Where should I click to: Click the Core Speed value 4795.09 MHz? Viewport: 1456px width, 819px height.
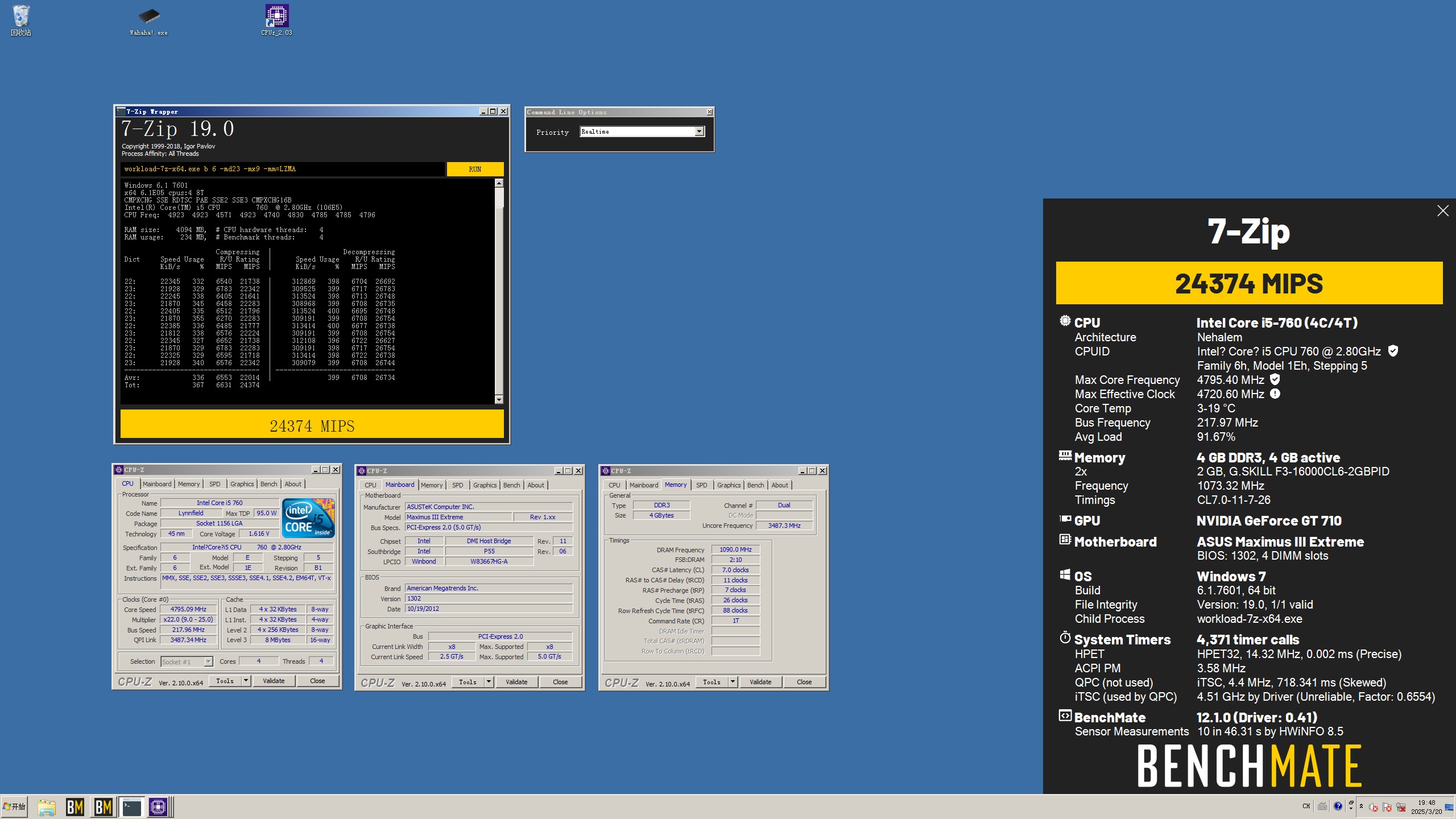click(188, 609)
